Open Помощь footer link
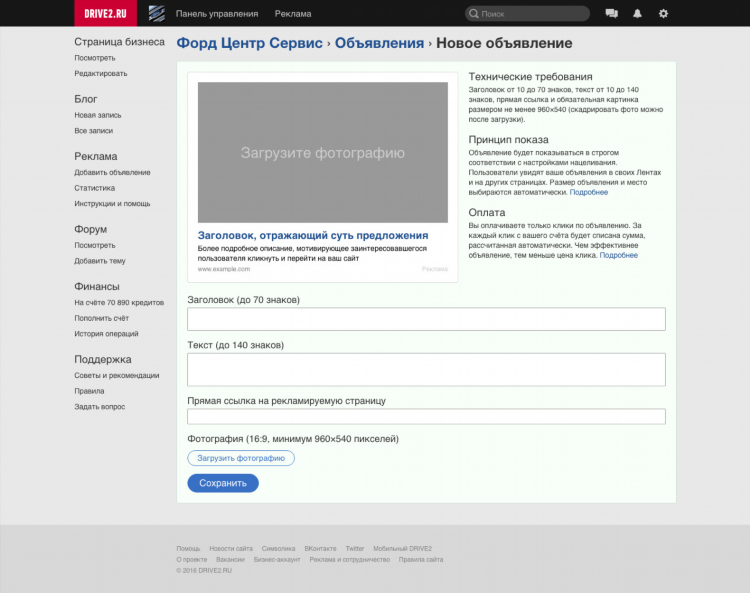750x593 pixels. pyautogui.click(x=188, y=549)
